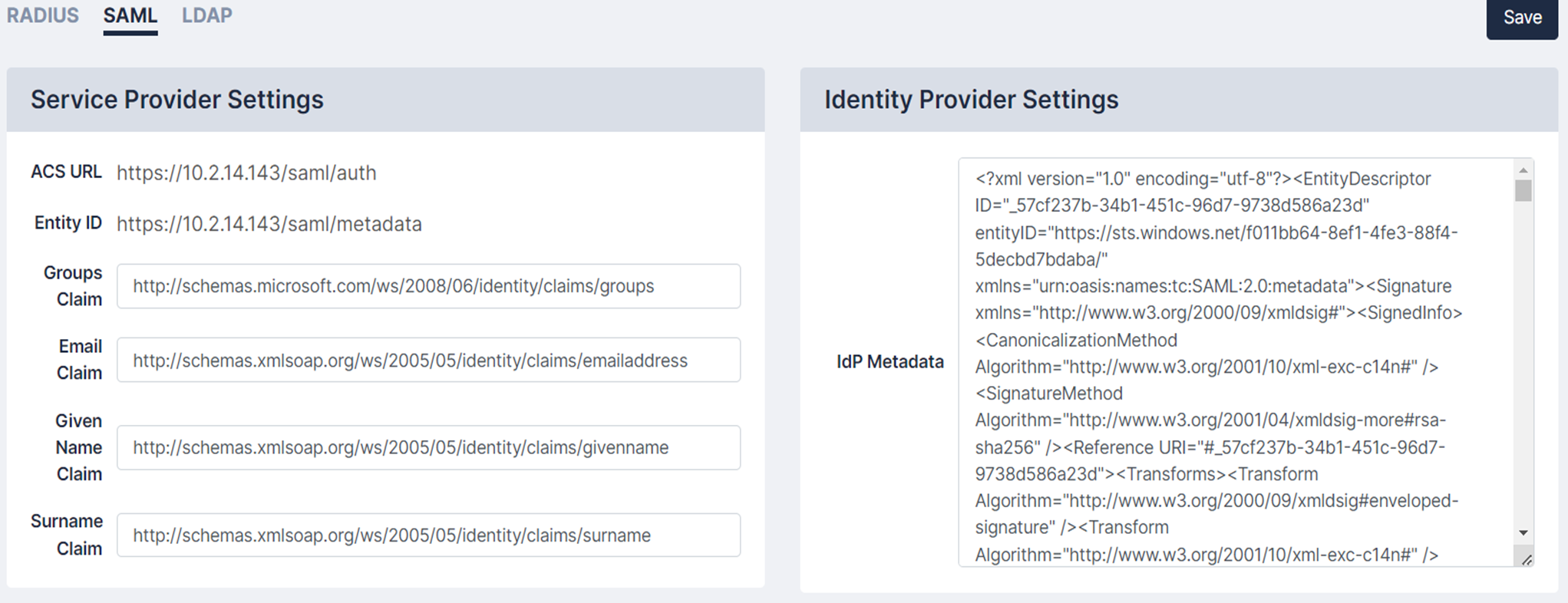
Task: Click the IdP Metadata scrollbar thumb
Action: point(1523,190)
